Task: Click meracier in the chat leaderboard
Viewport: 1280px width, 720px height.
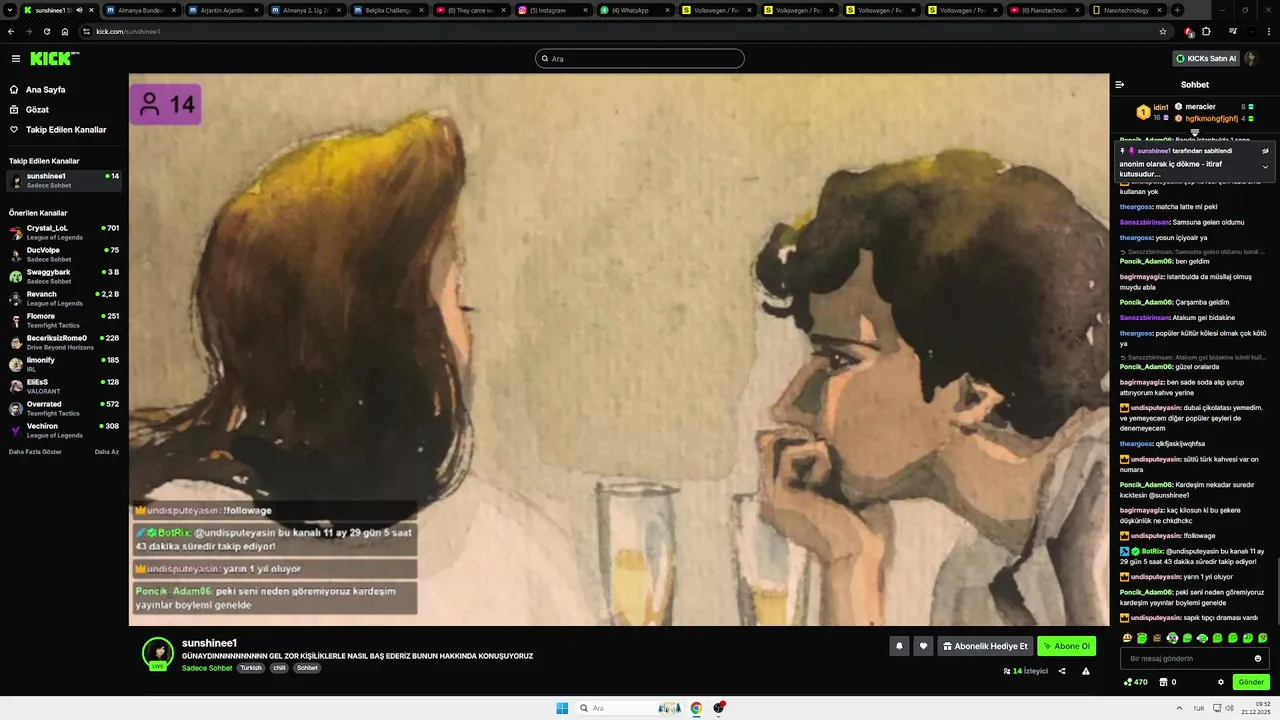Action: pyautogui.click(x=1200, y=107)
